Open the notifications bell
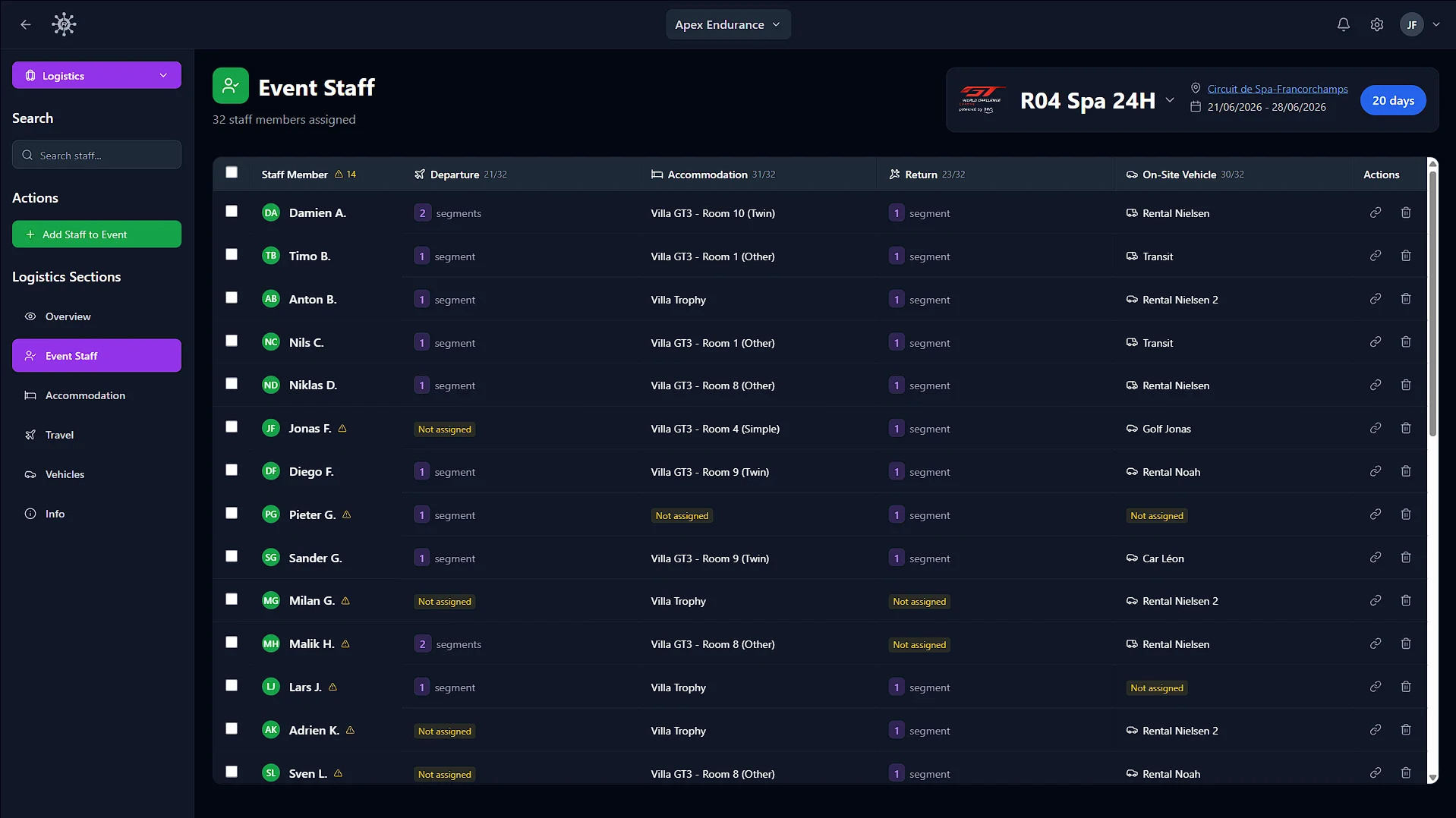The width and height of the screenshot is (1456, 818). (x=1343, y=24)
